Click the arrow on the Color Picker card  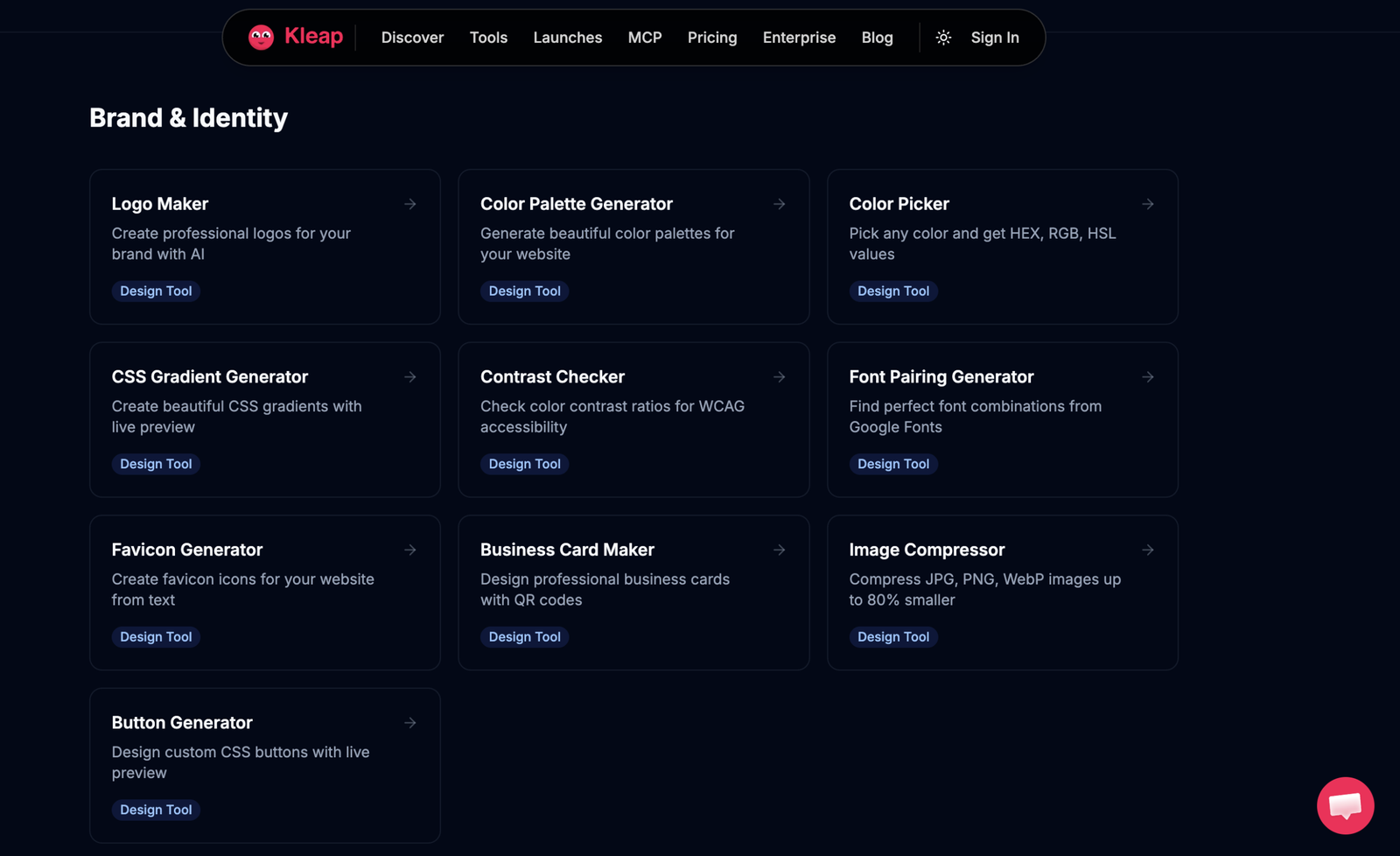[1148, 204]
